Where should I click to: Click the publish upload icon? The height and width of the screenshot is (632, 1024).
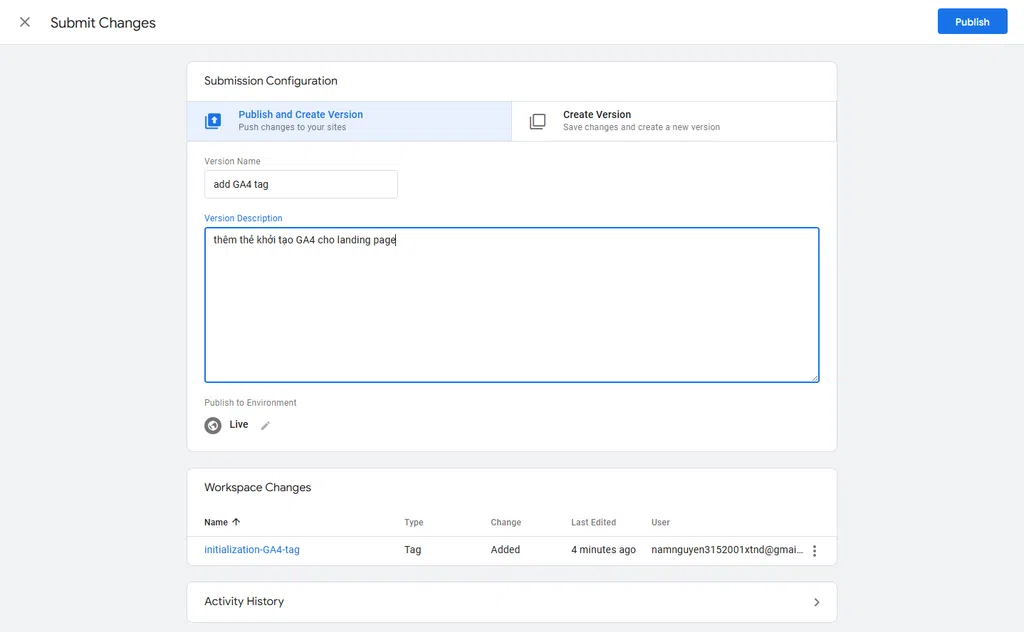[213, 121]
